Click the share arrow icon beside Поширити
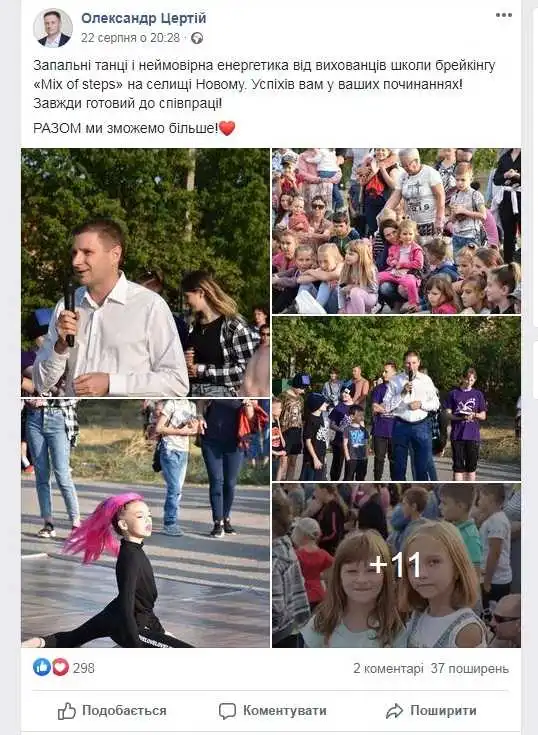538x735 pixels. [394, 711]
